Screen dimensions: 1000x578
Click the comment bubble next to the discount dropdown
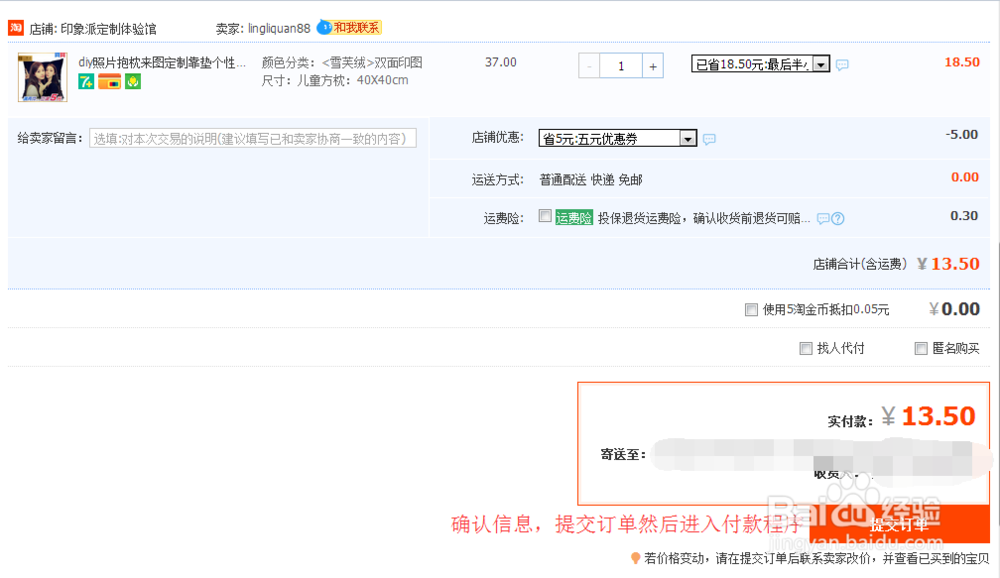pos(841,63)
